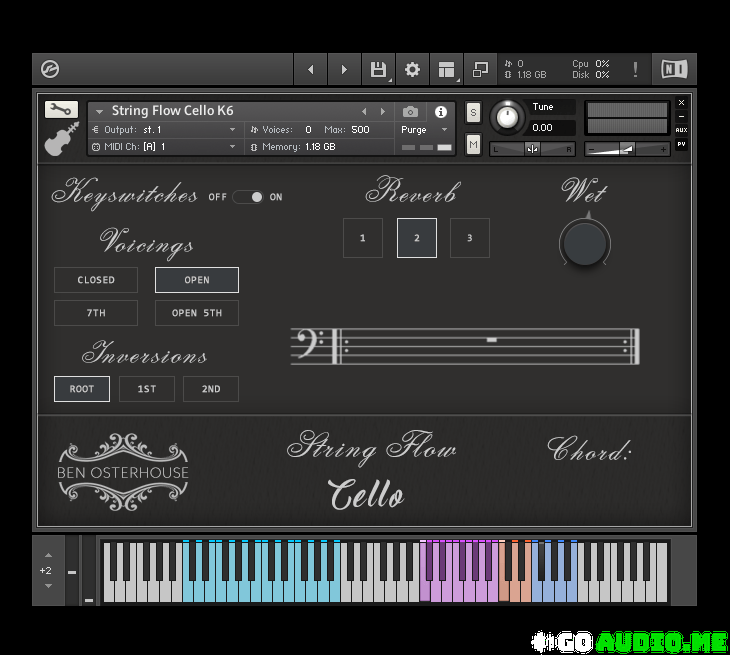
Task: Click the volume slider below the meters
Action: click(627, 149)
